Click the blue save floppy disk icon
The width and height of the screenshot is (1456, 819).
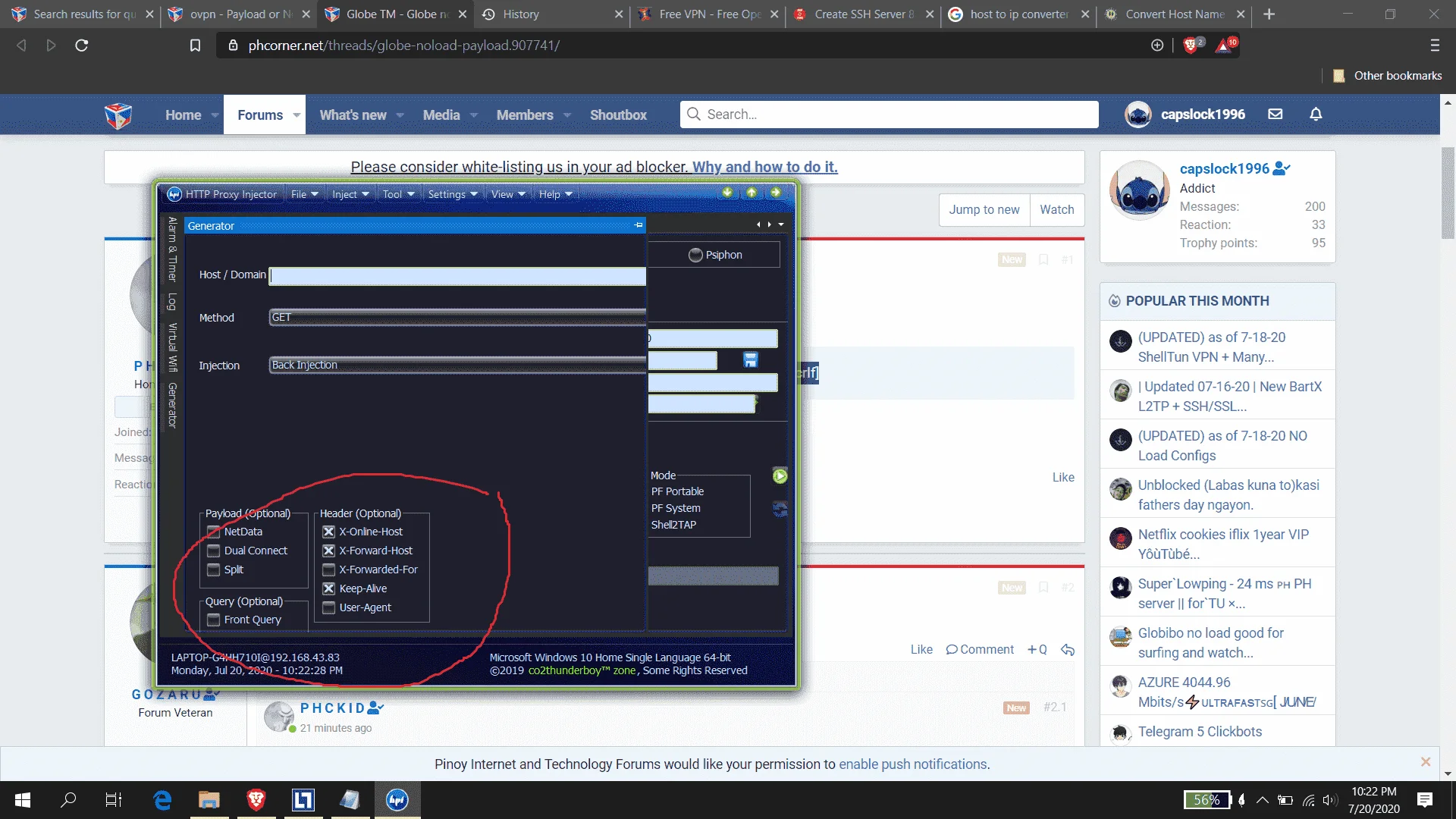click(x=751, y=360)
